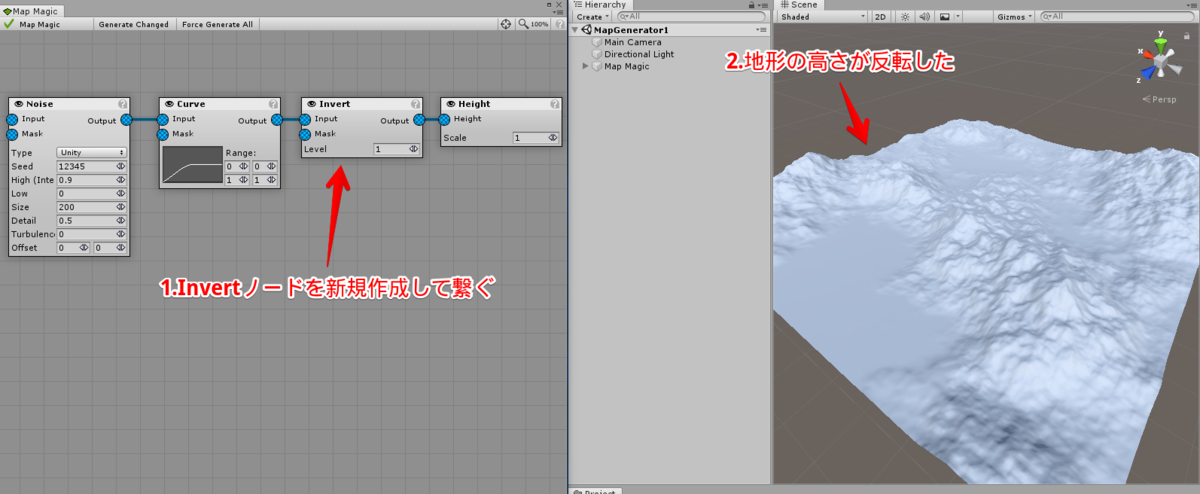Open the Shaded draw mode dropdown
This screenshot has height=494, width=1200.
(823, 17)
